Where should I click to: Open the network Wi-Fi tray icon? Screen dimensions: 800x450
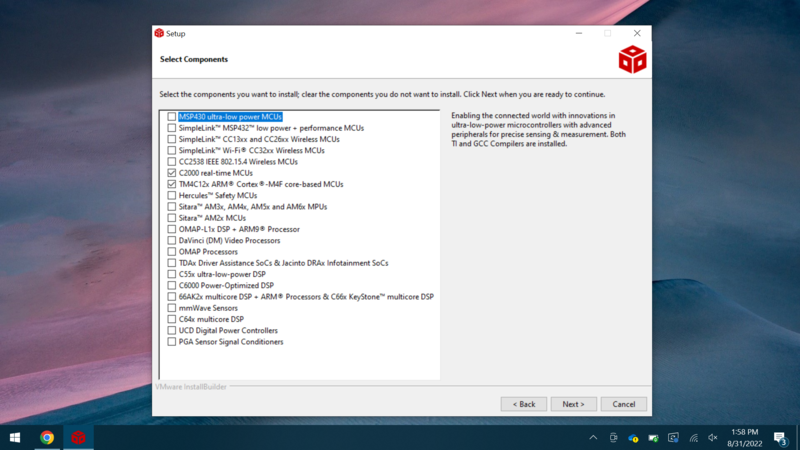[693, 438]
